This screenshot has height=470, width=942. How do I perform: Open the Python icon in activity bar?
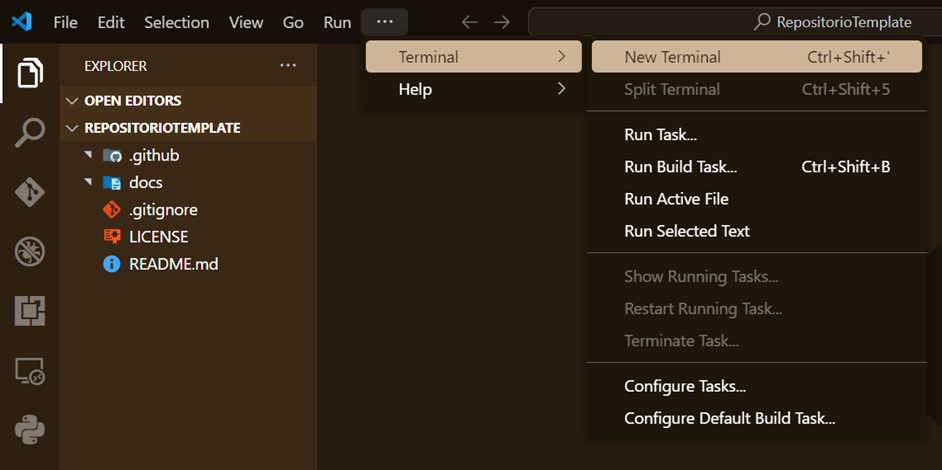(29, 430)
